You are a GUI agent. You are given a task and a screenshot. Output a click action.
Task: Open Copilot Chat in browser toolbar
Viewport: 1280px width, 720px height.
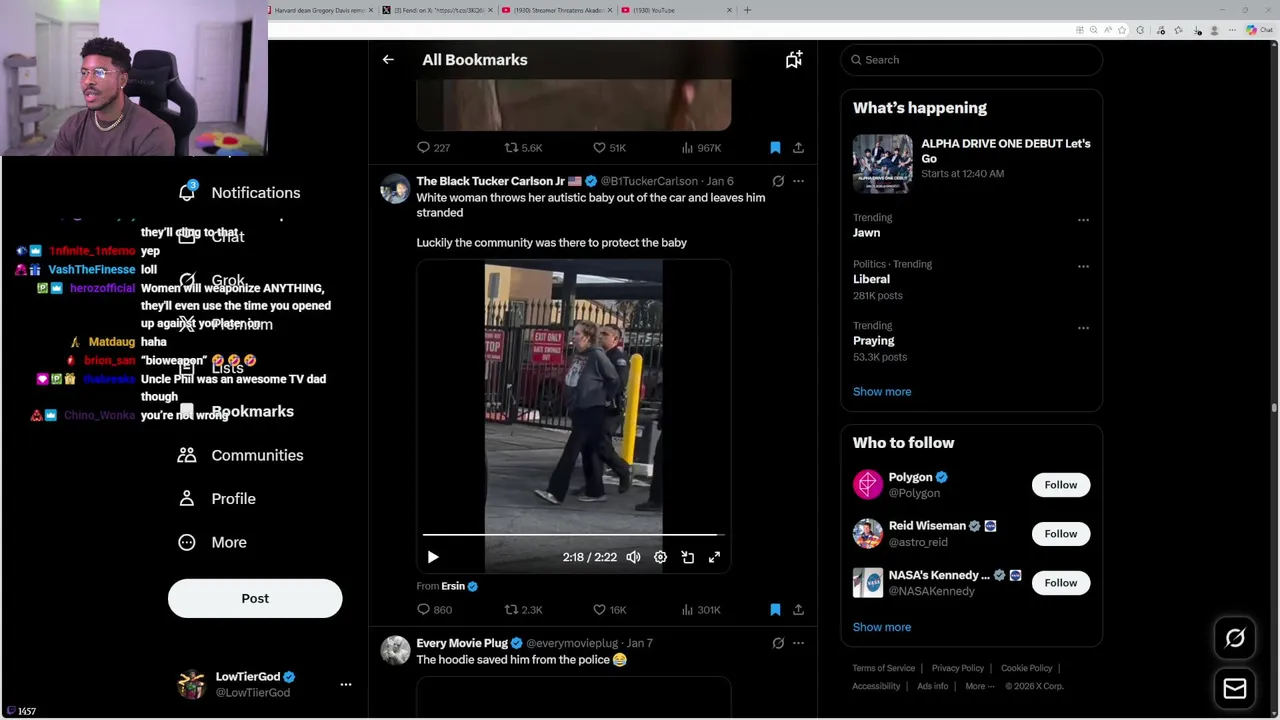coord(1259,30)
